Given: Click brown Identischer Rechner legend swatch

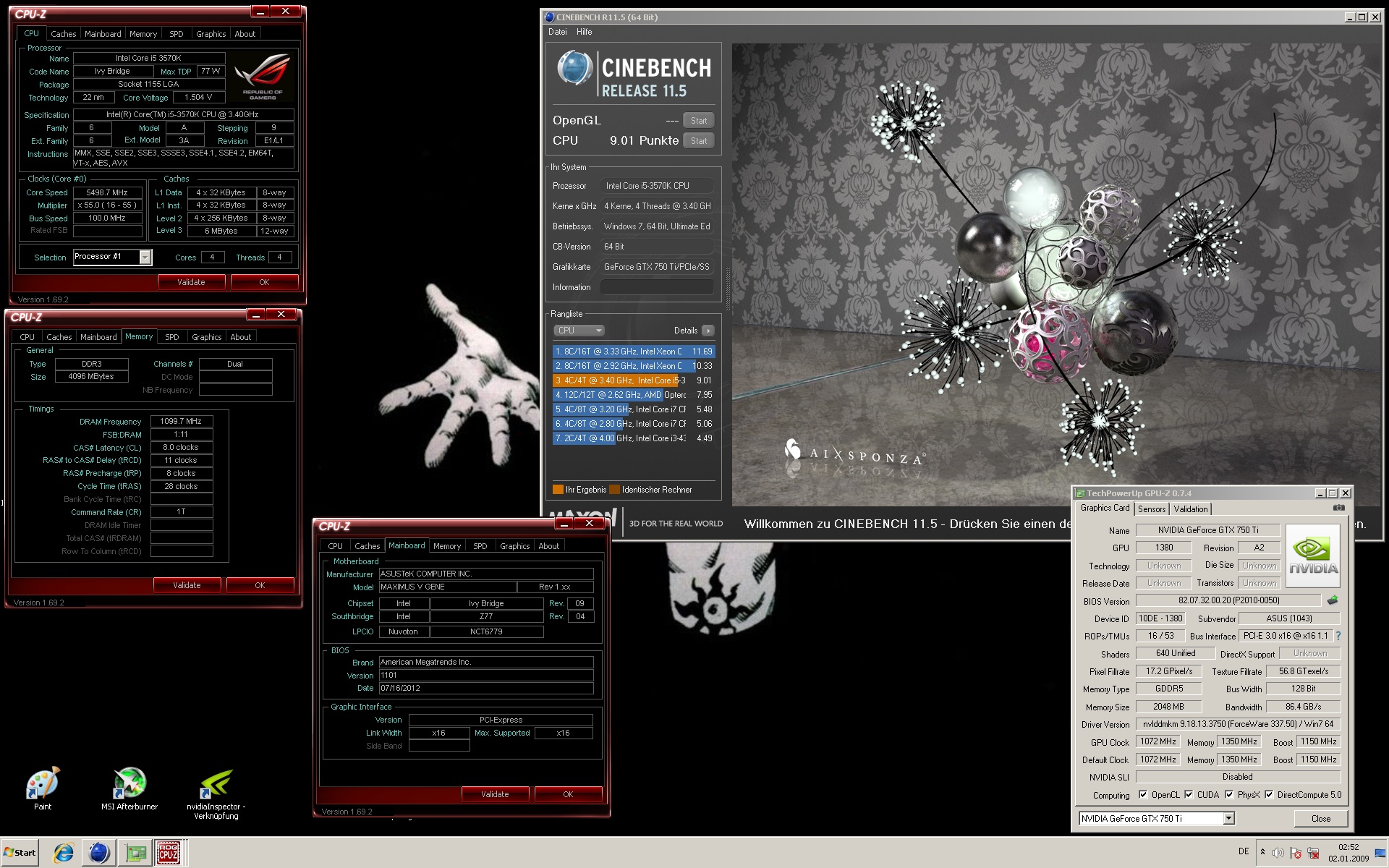Looking at the screenshot, I should [x=614, y=490].
